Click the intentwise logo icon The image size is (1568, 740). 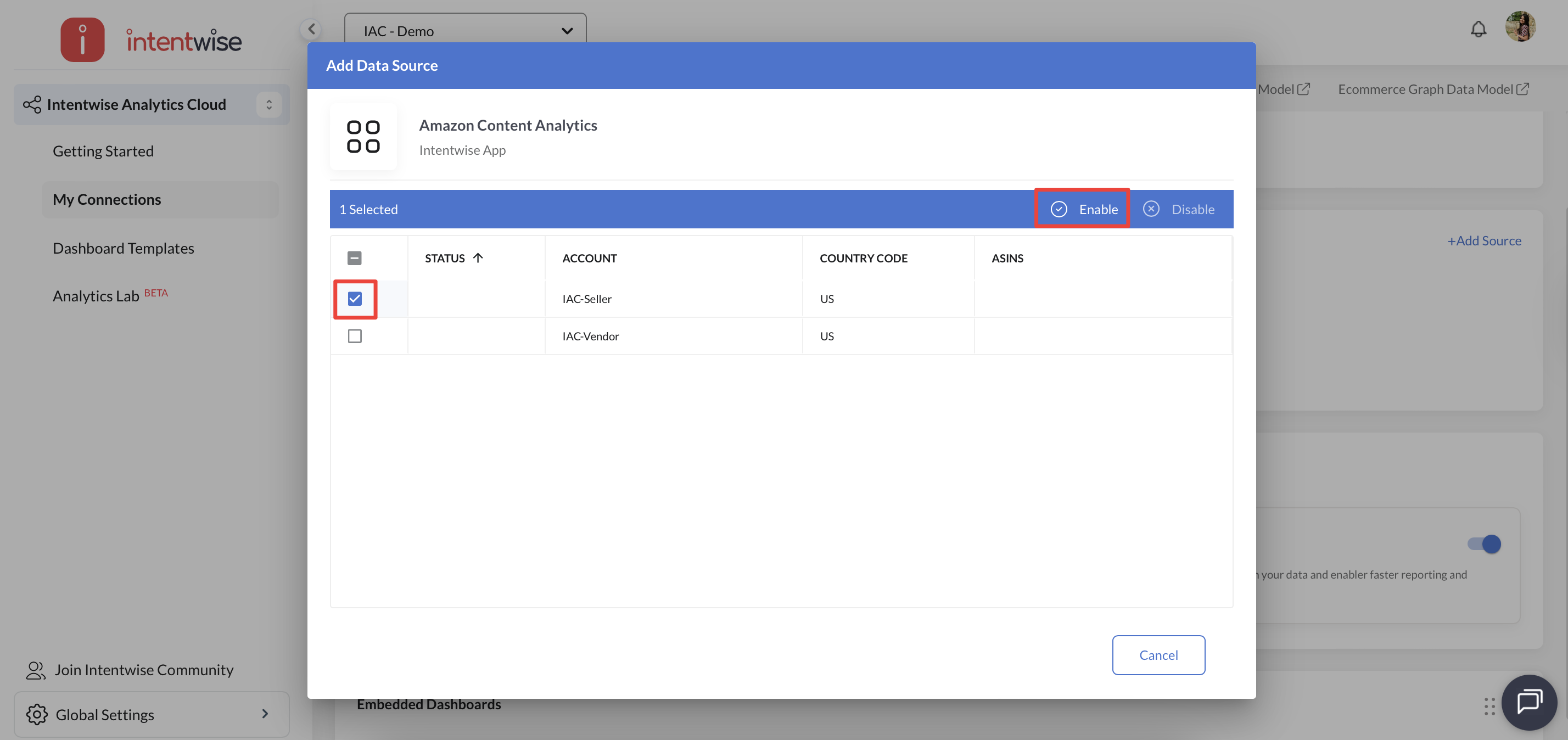(82, 40)
